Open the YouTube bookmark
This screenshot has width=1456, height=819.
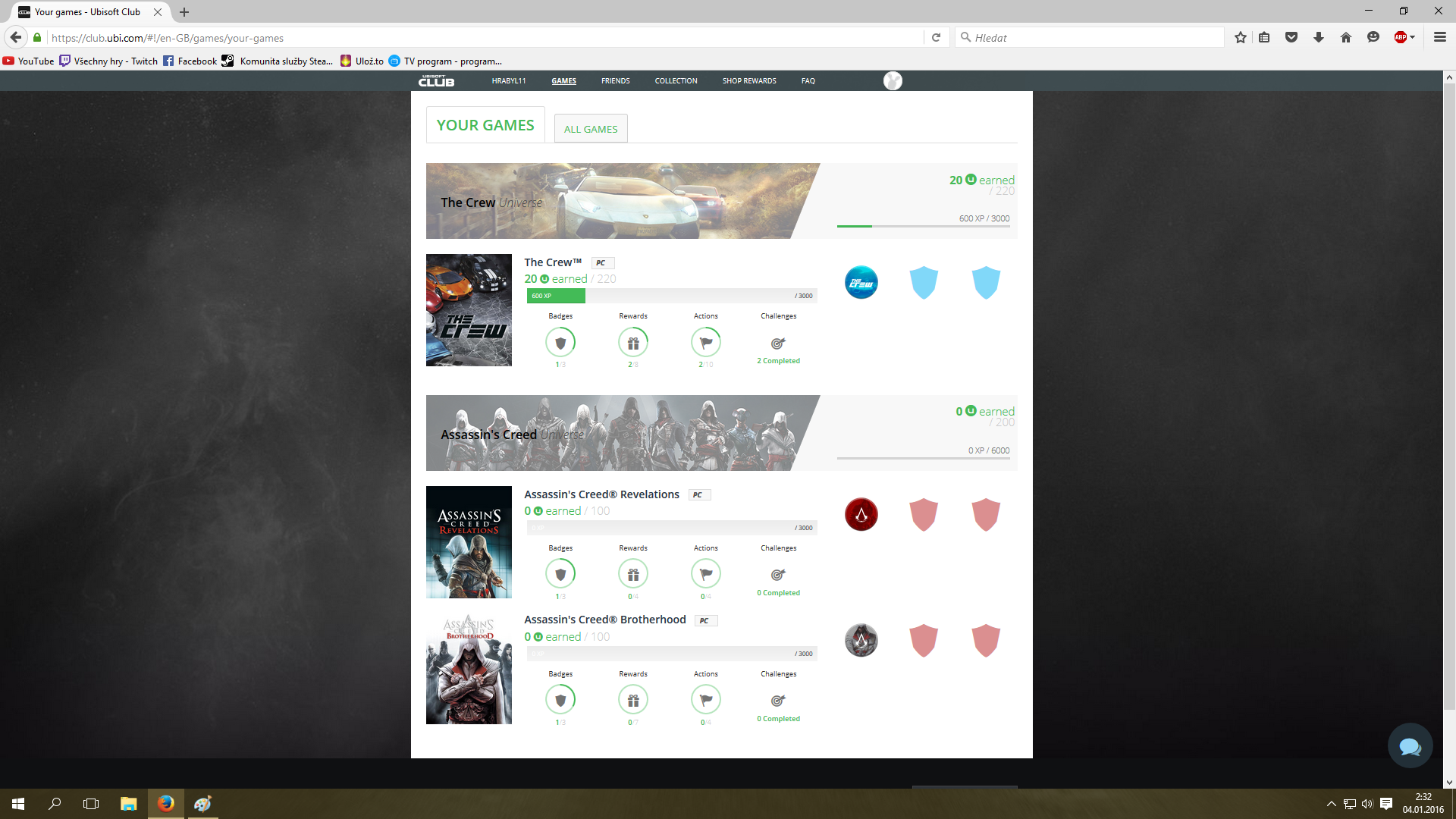coord(29,61)
